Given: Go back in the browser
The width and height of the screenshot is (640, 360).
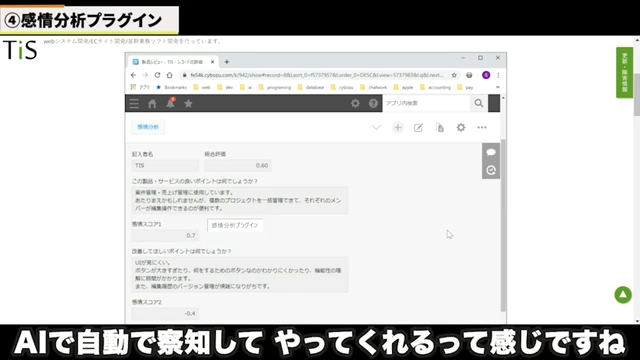Looking at the screenshot, I should tap(133, 75).
